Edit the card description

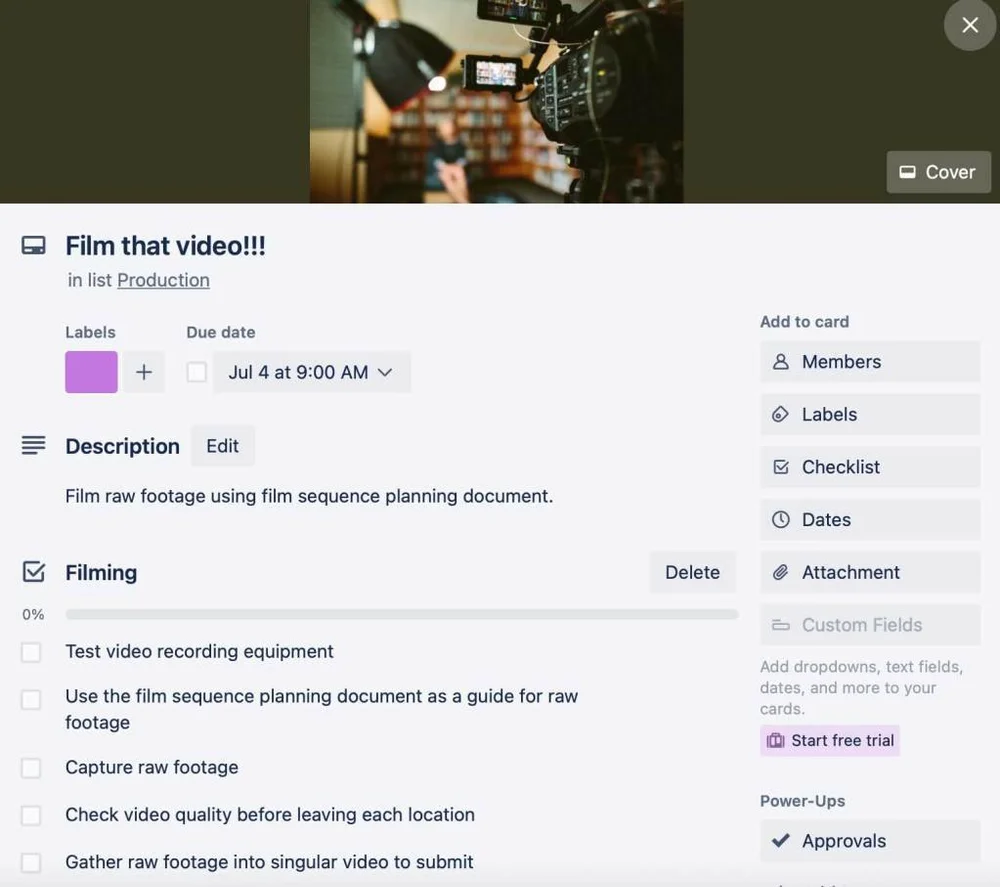(x=223, y=446)
